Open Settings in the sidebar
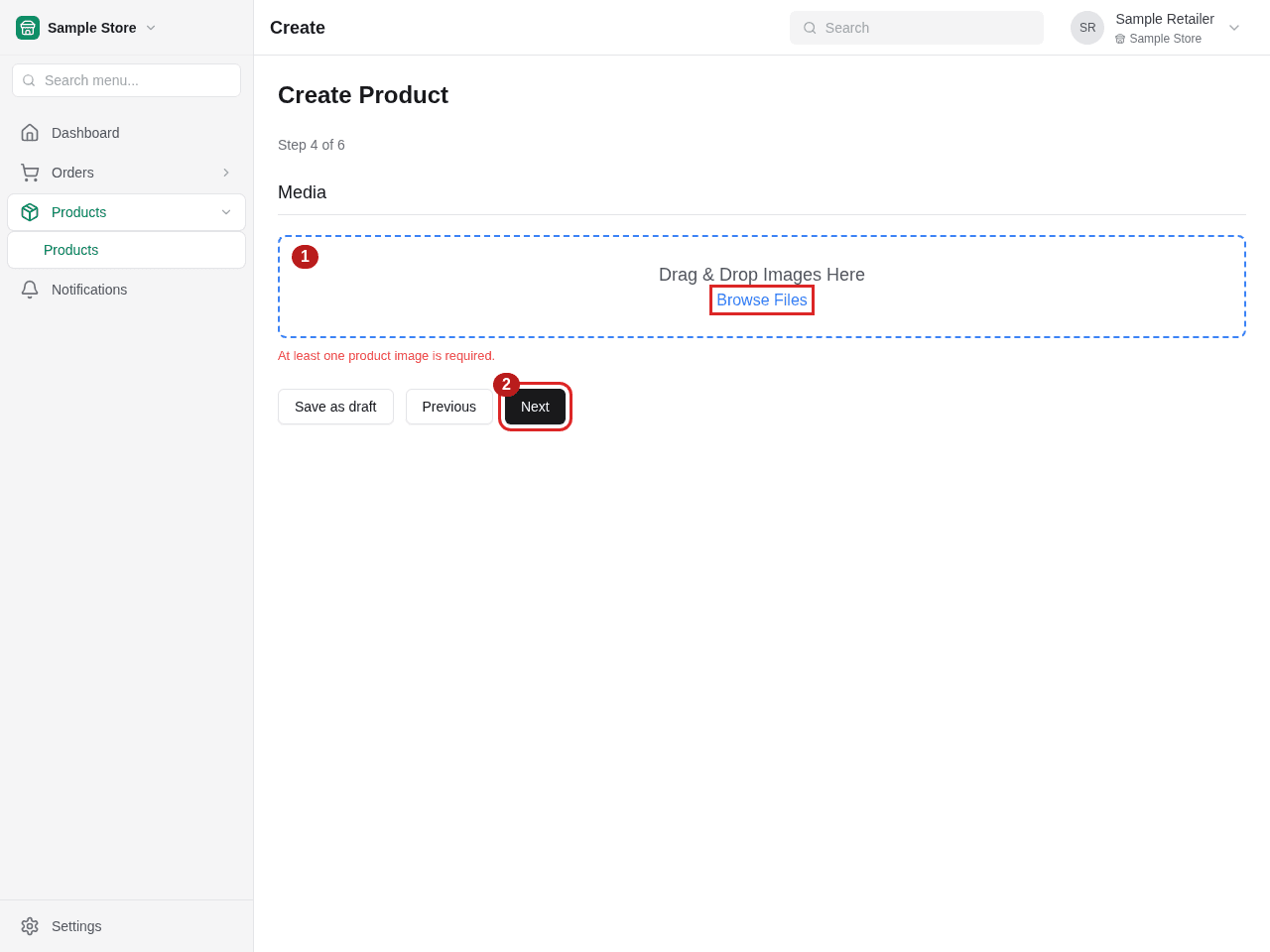 click(127, 926)
